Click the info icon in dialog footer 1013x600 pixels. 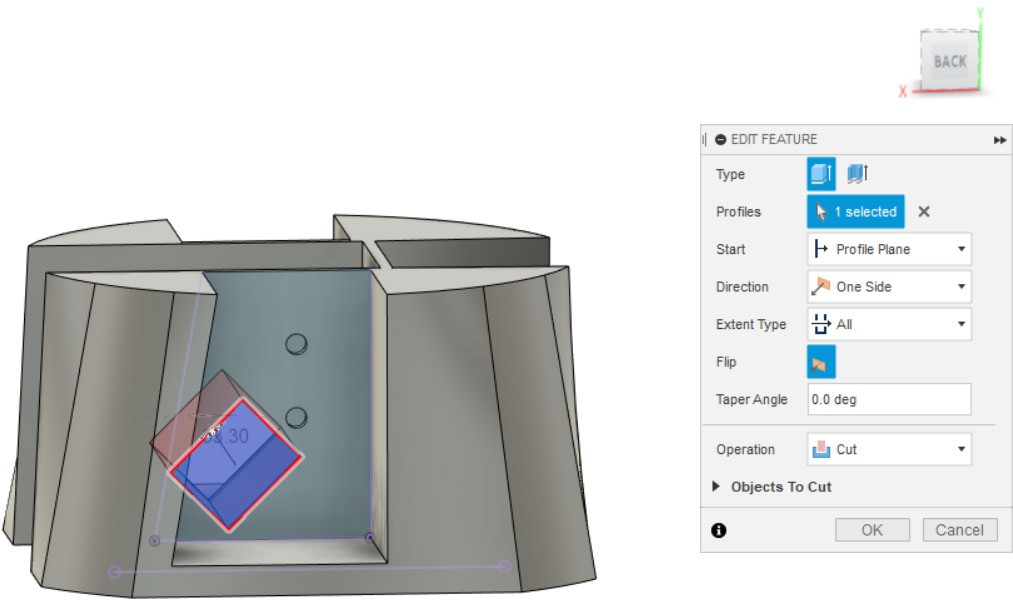pyautogui.click(x=718, y=530)
